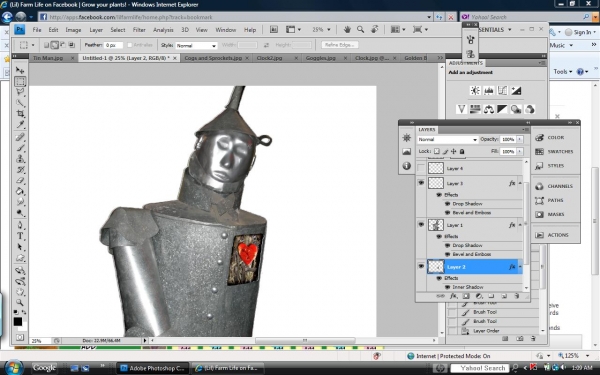Image resolution: width=600 pixels, height=375 pixels.
Task: Select the Pen tool
Action: 20,225
